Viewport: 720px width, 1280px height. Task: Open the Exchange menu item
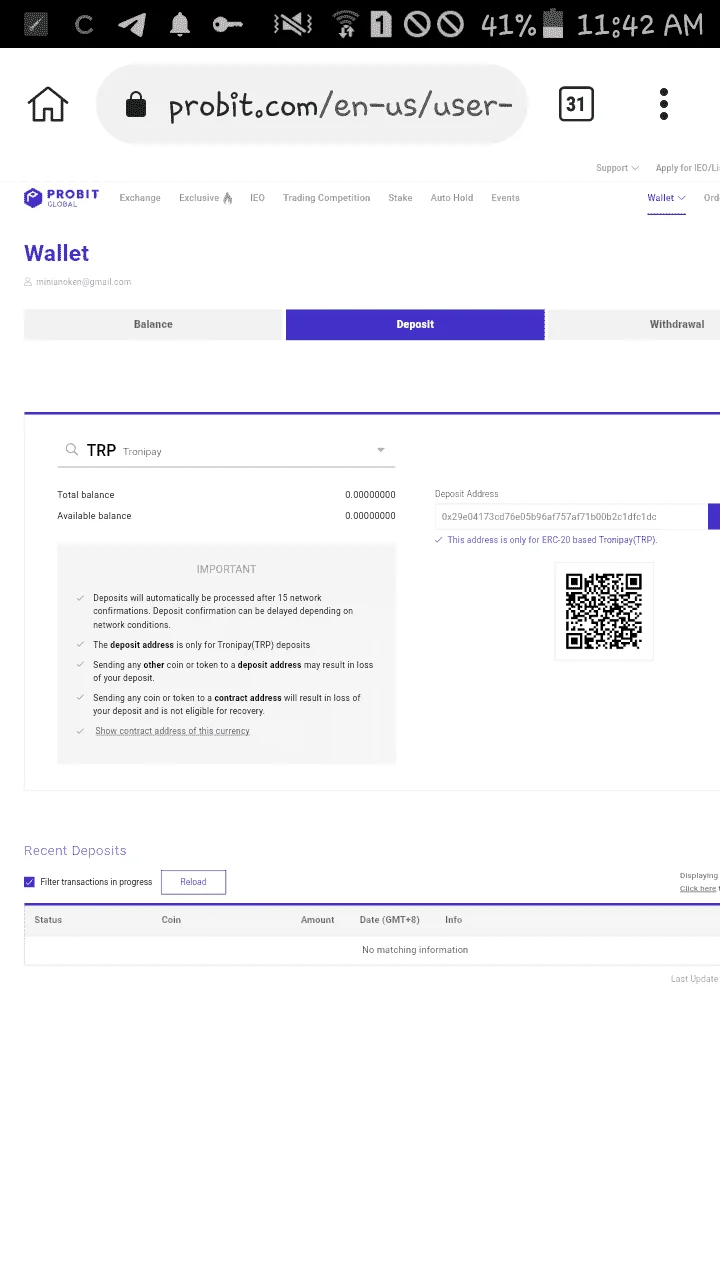(x=140, y=198)
